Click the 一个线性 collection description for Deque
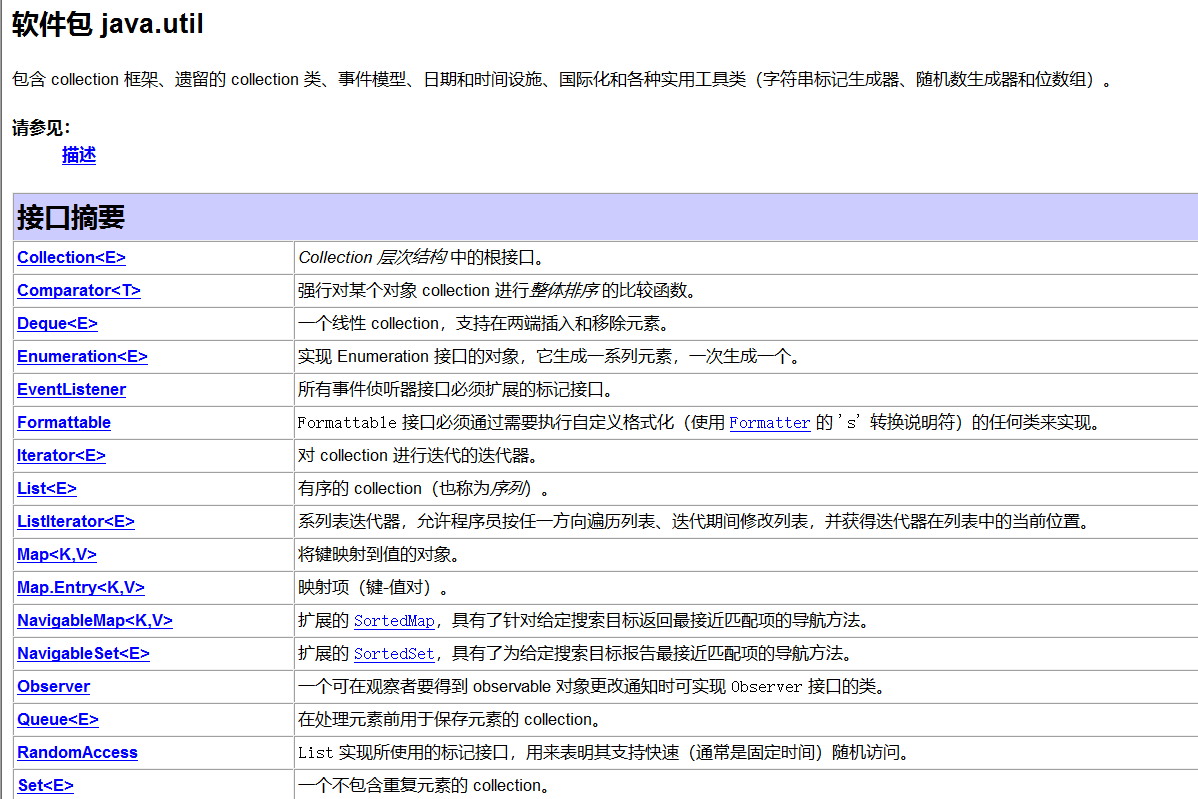 coord(484,323)
